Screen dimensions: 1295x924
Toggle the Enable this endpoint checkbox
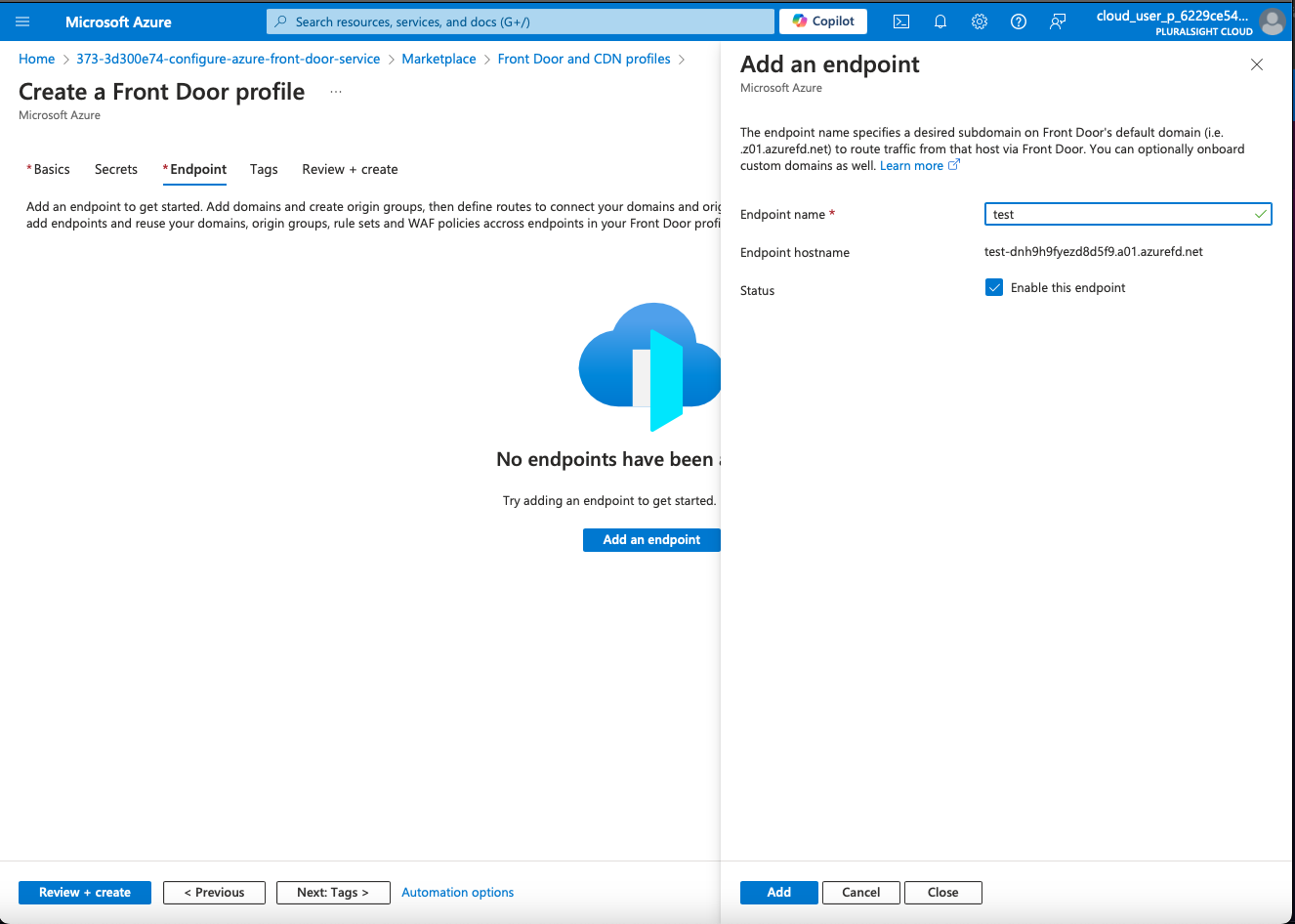994,287
